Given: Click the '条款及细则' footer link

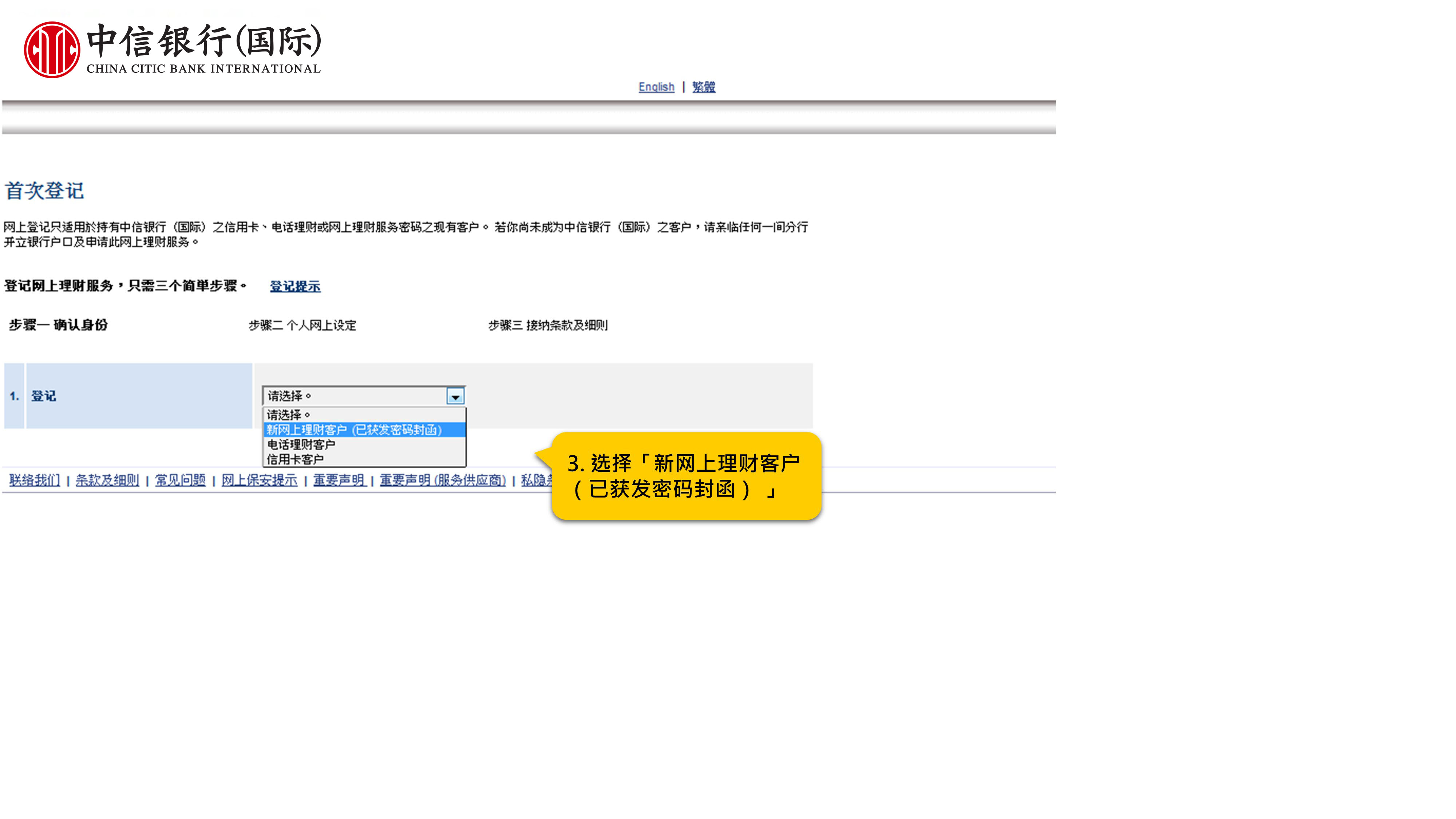Looking at the screenshot, I should (x=107, y=480).
